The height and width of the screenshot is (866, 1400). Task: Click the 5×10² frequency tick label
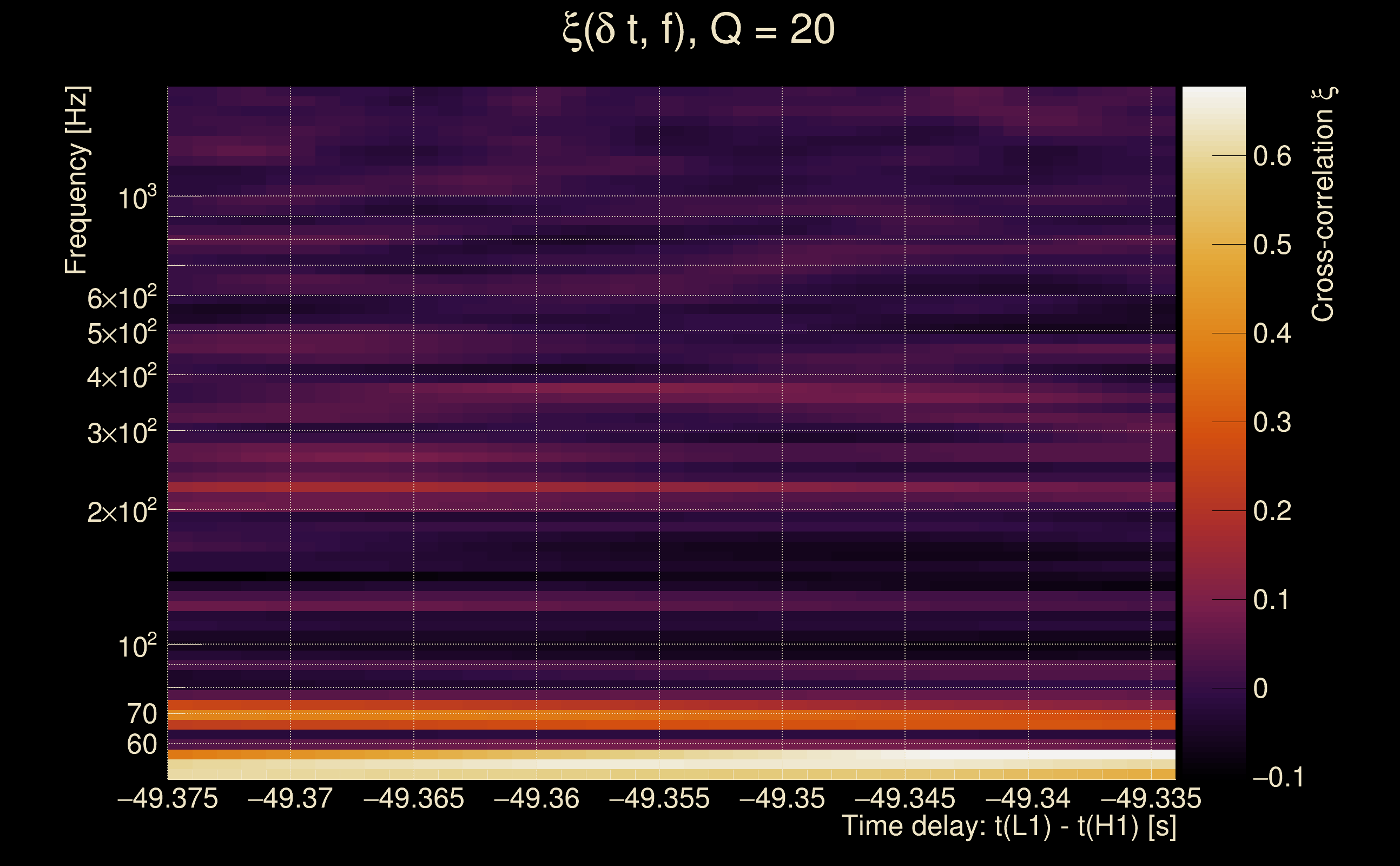[x=122, y=333]
